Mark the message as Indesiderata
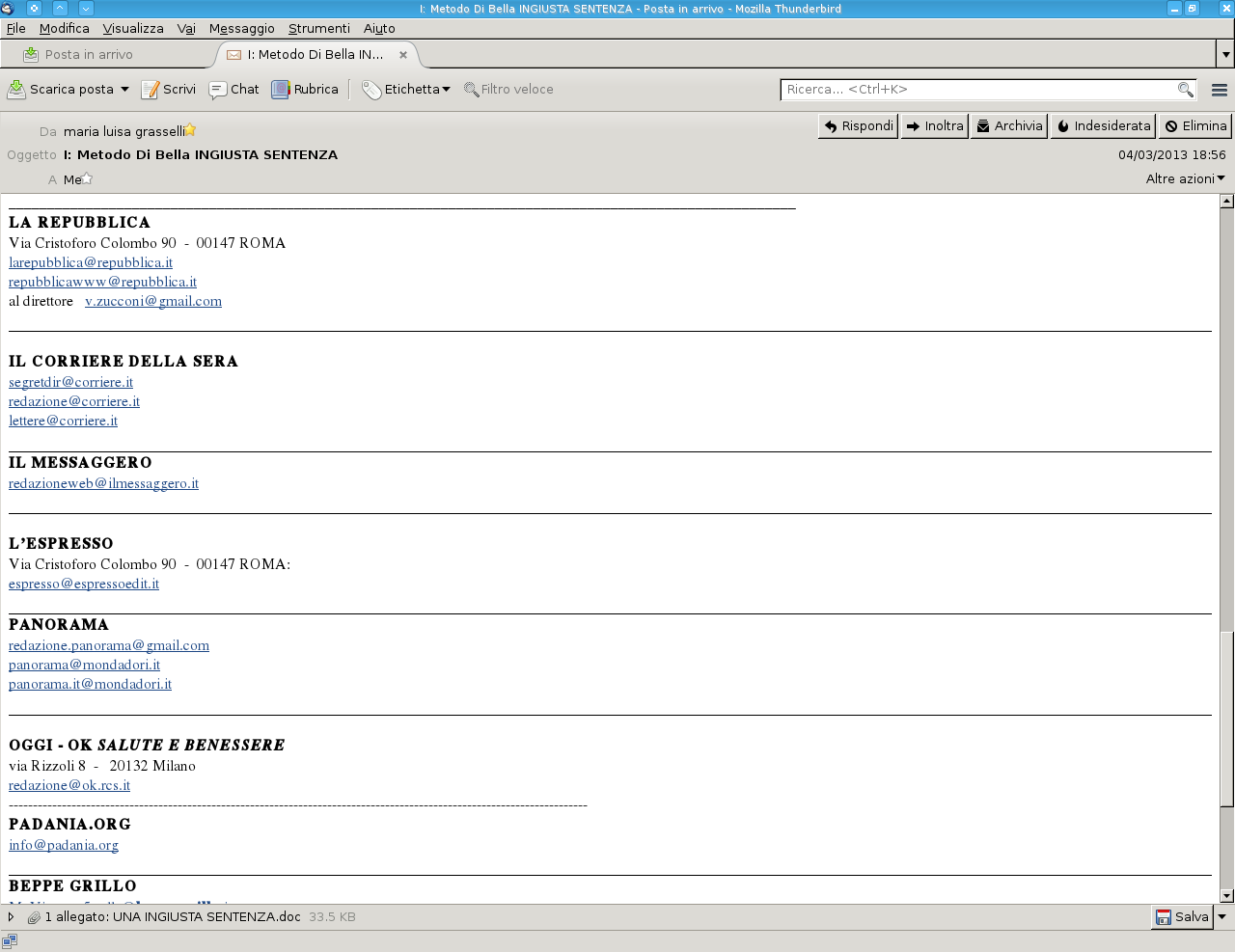The height and width of the screenshot is (952, 1235). click(1103, 126)
